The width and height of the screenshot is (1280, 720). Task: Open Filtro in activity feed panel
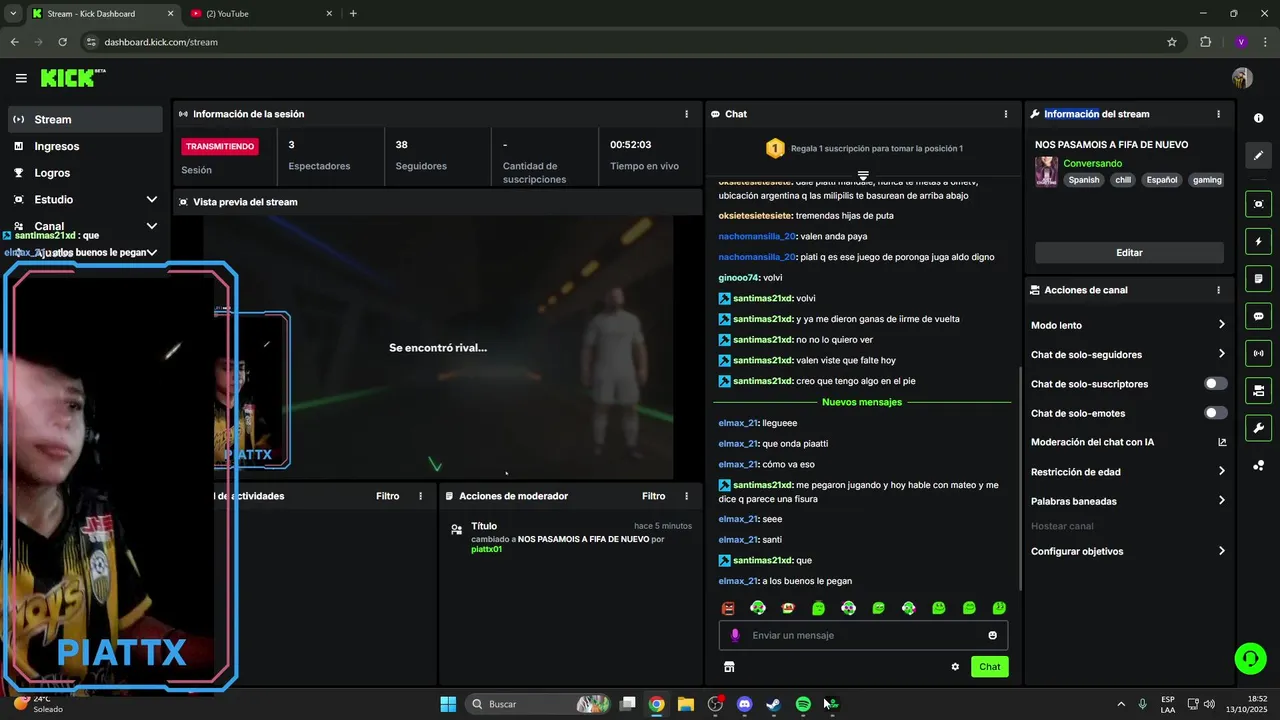387,496
